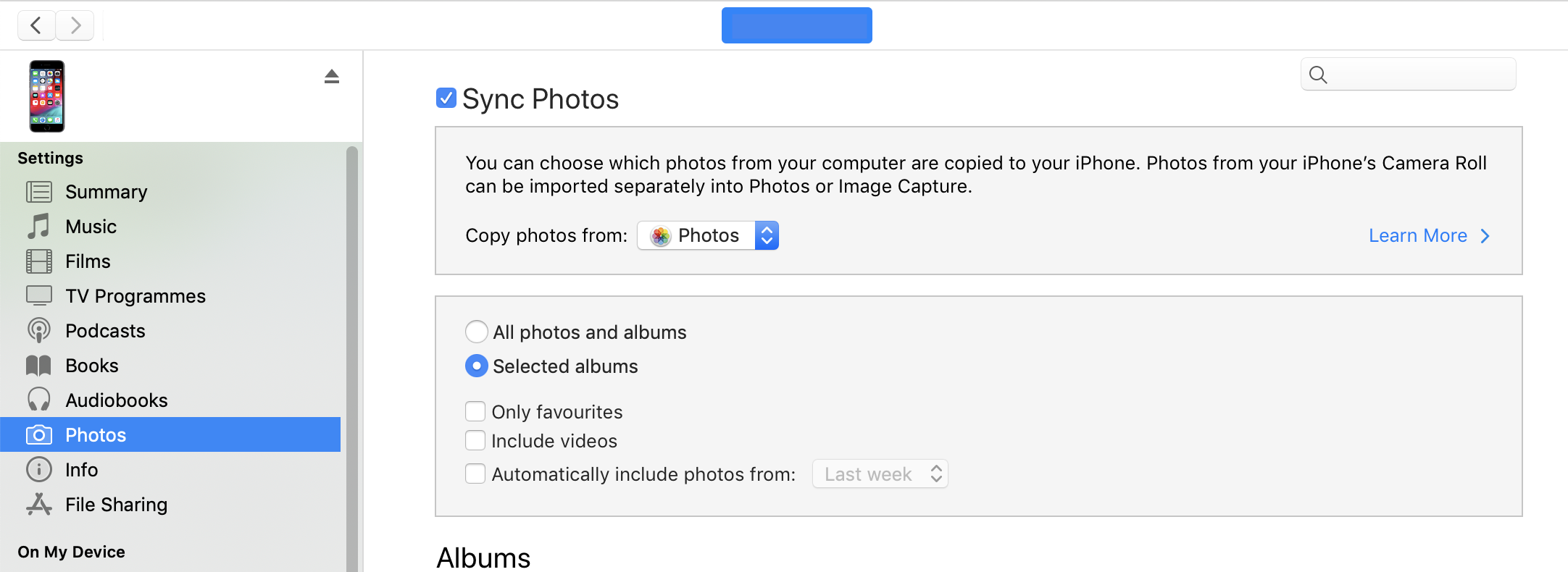Select the Books icon
Viewport: 1568px width, 572px height.
pos(39,366)
